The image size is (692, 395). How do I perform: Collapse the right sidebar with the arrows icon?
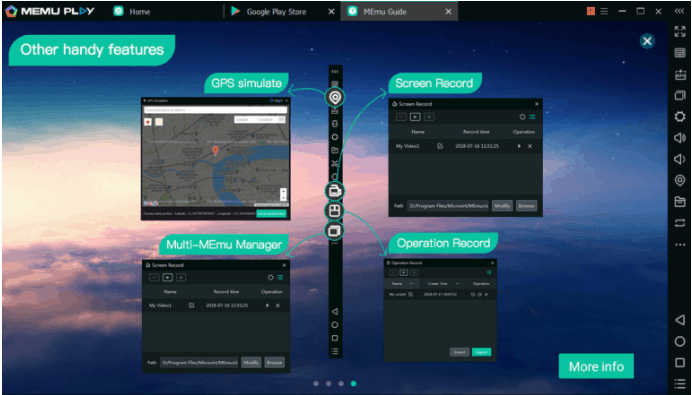pyautogui.click(x=679, y=11)
